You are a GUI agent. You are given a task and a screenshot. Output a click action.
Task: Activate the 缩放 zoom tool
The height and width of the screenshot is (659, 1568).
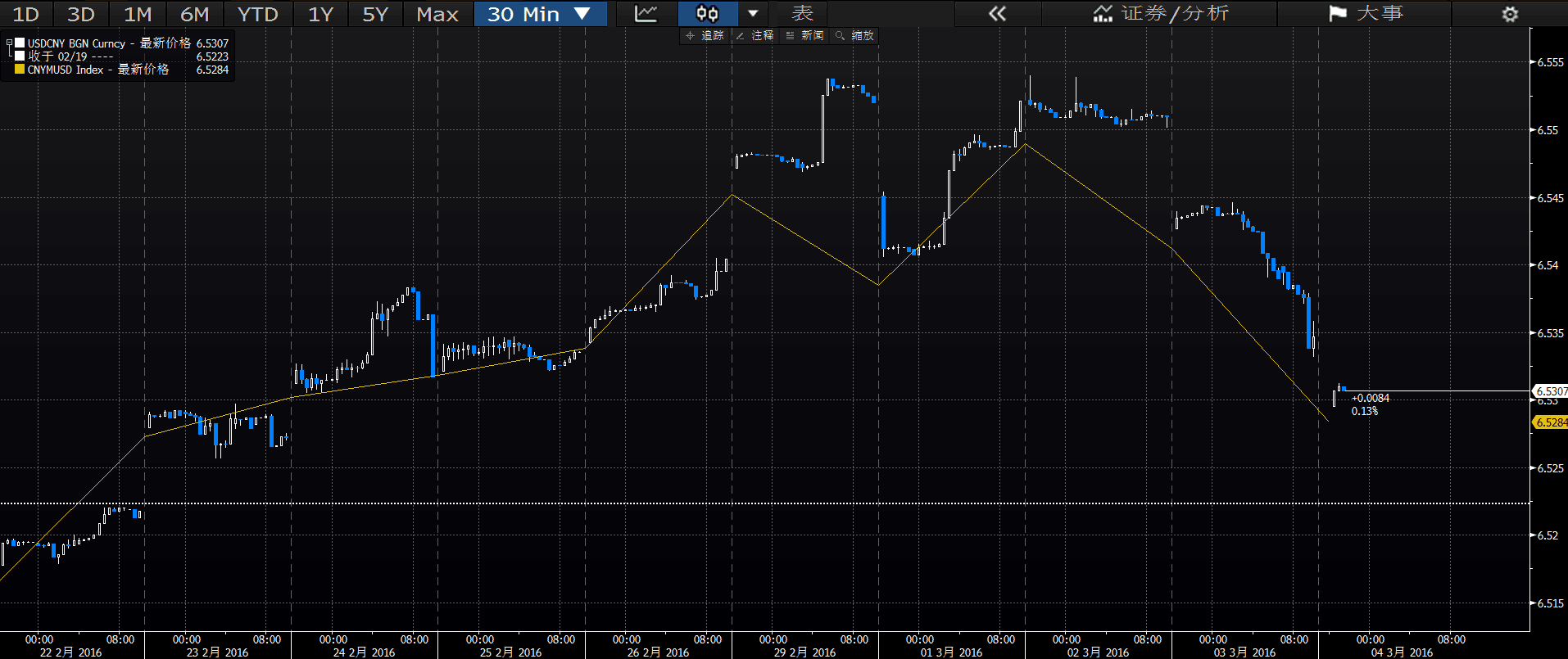tap(854, 35)
